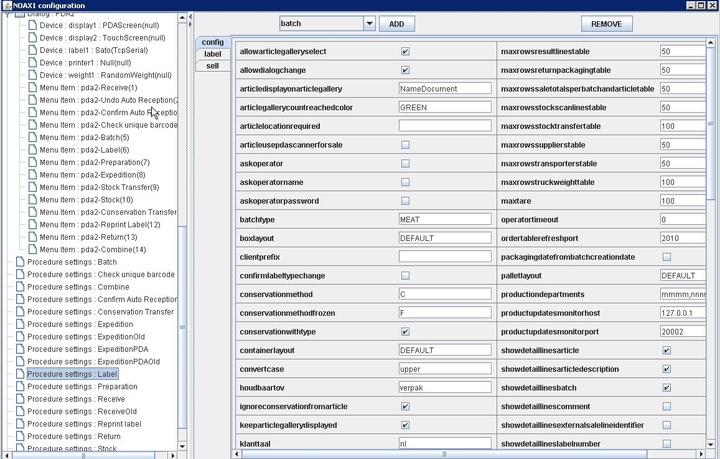
Task: Check the askoperator checkbox
Action: 405,163
